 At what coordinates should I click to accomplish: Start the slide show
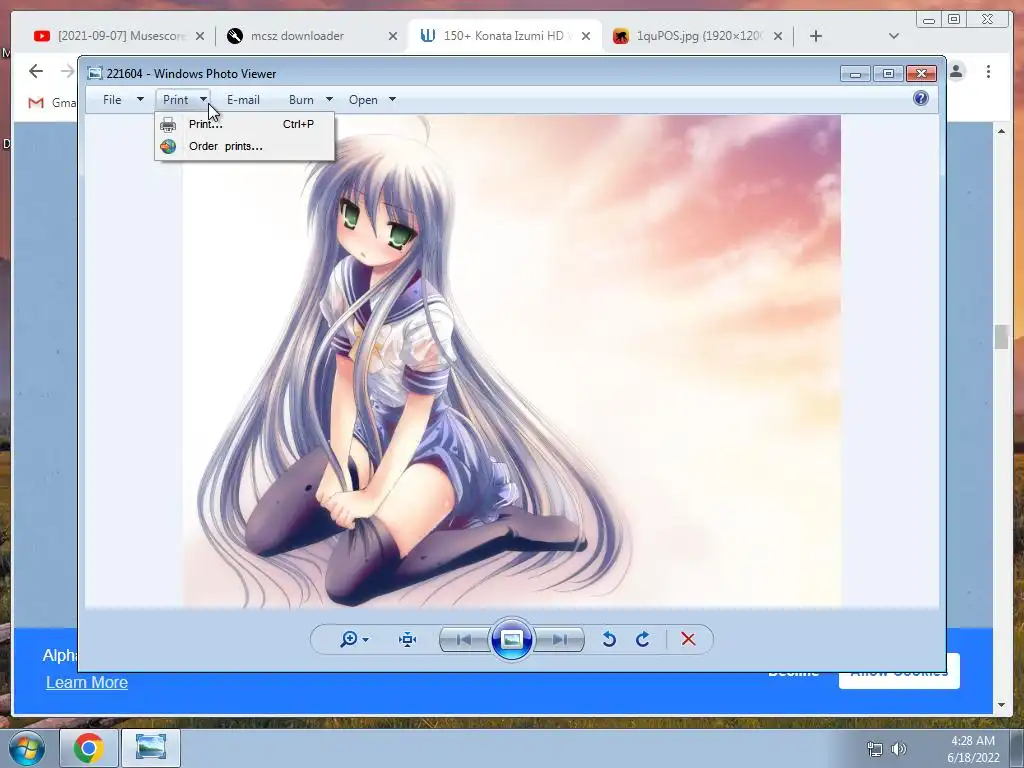[511, 639]
